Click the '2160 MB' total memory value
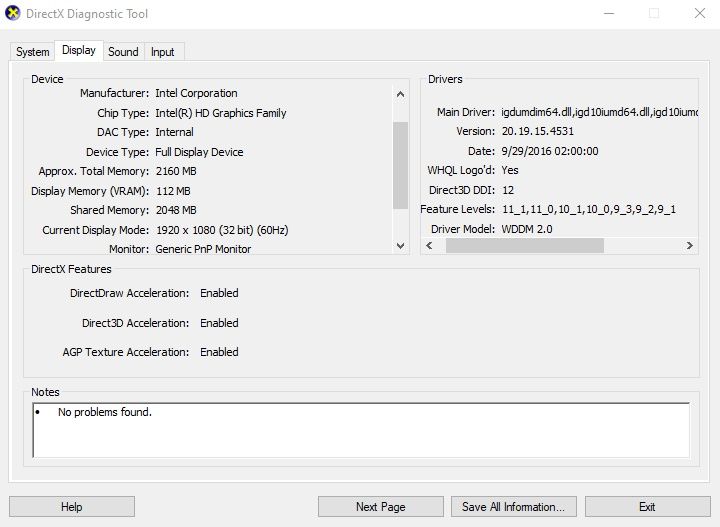 coord(176,171)
